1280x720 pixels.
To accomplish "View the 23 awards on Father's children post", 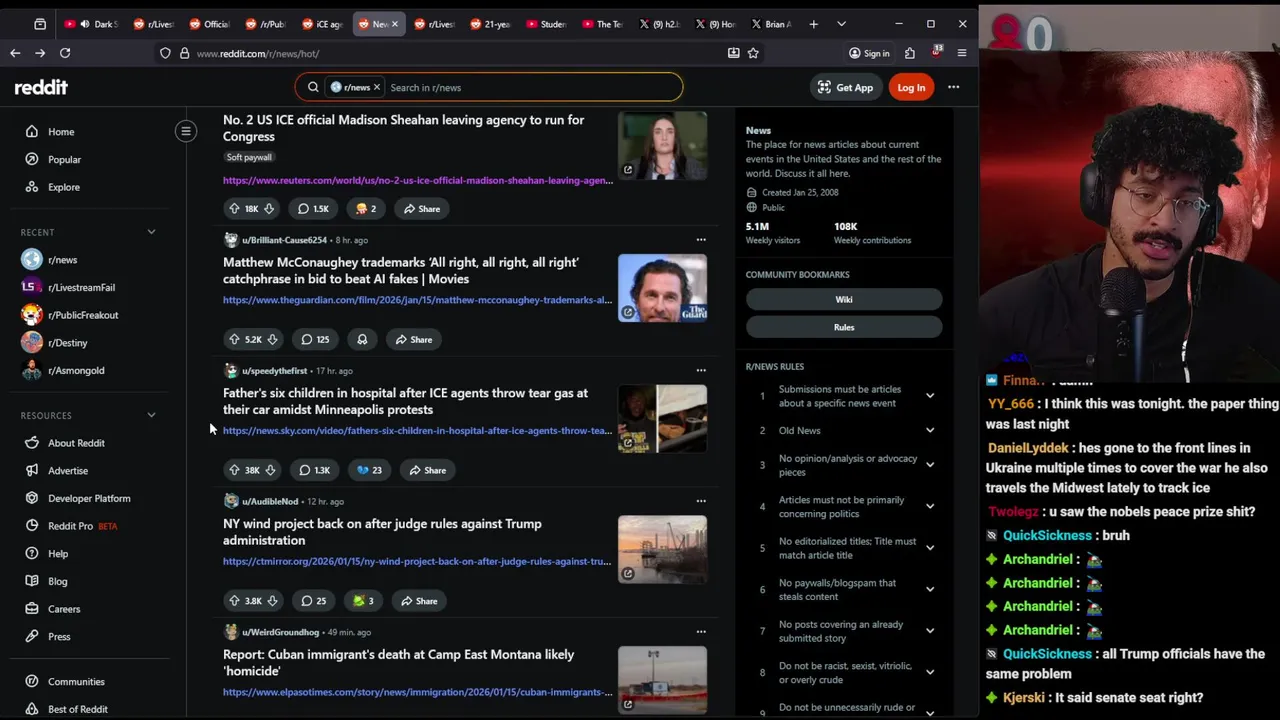I will (369, 470).
